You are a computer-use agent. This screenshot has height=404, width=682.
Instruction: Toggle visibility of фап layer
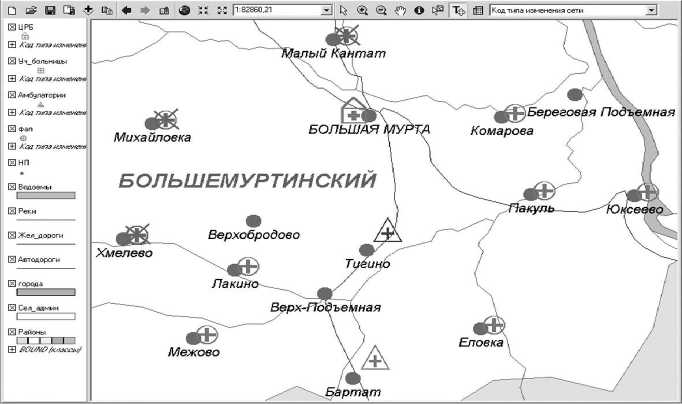(12, 129)
